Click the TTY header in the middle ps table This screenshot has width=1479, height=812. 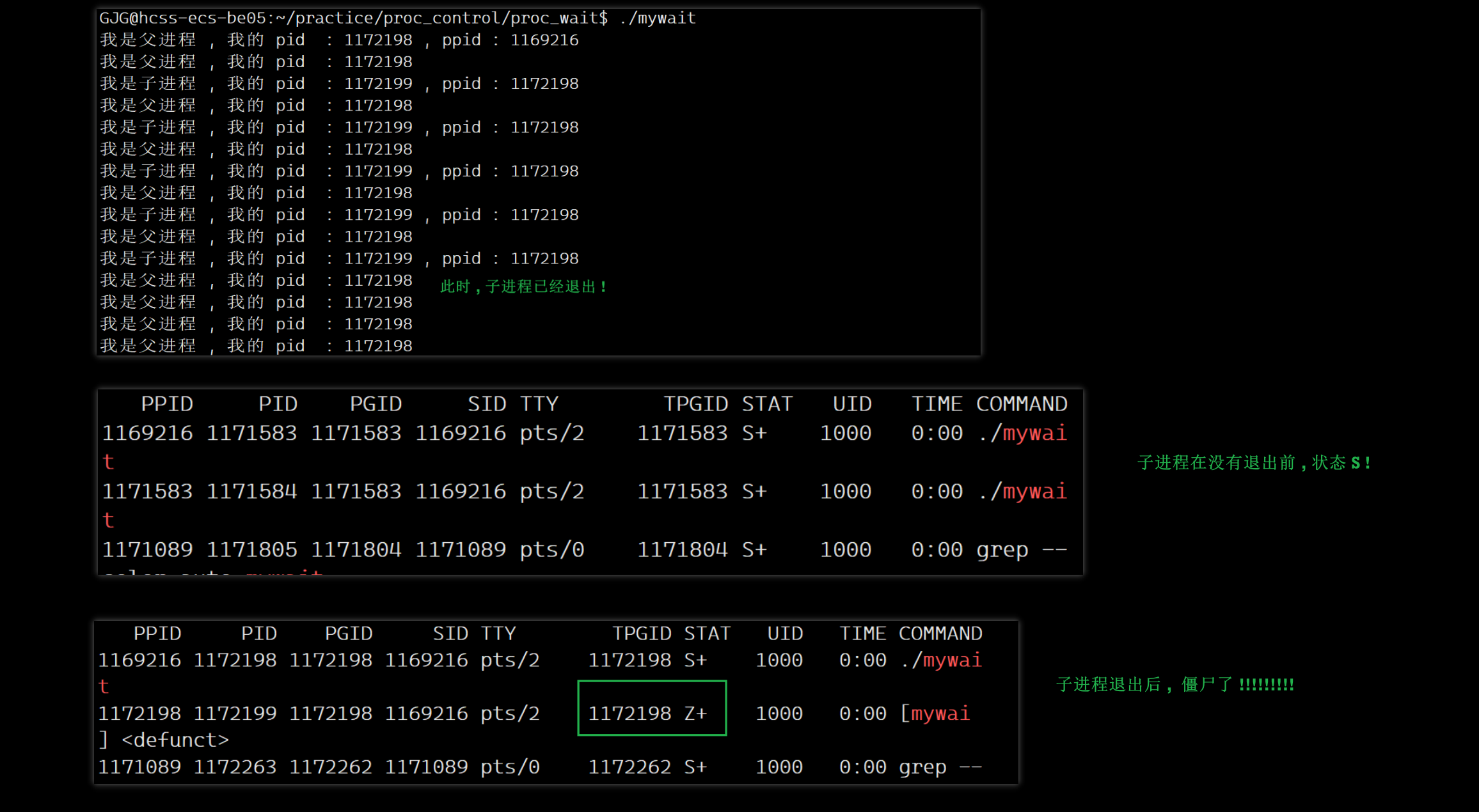(x=539, y=404)
